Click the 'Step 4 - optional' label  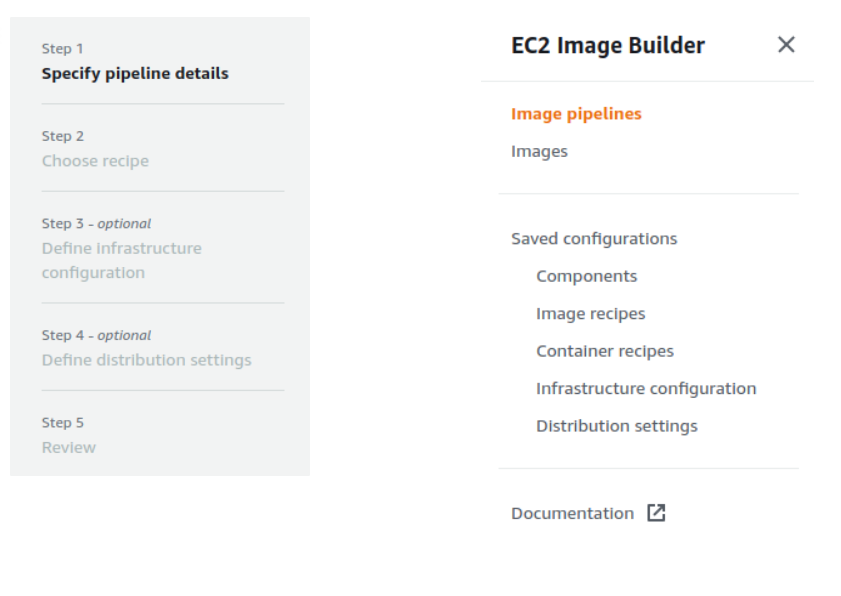(x=96, y=335)
